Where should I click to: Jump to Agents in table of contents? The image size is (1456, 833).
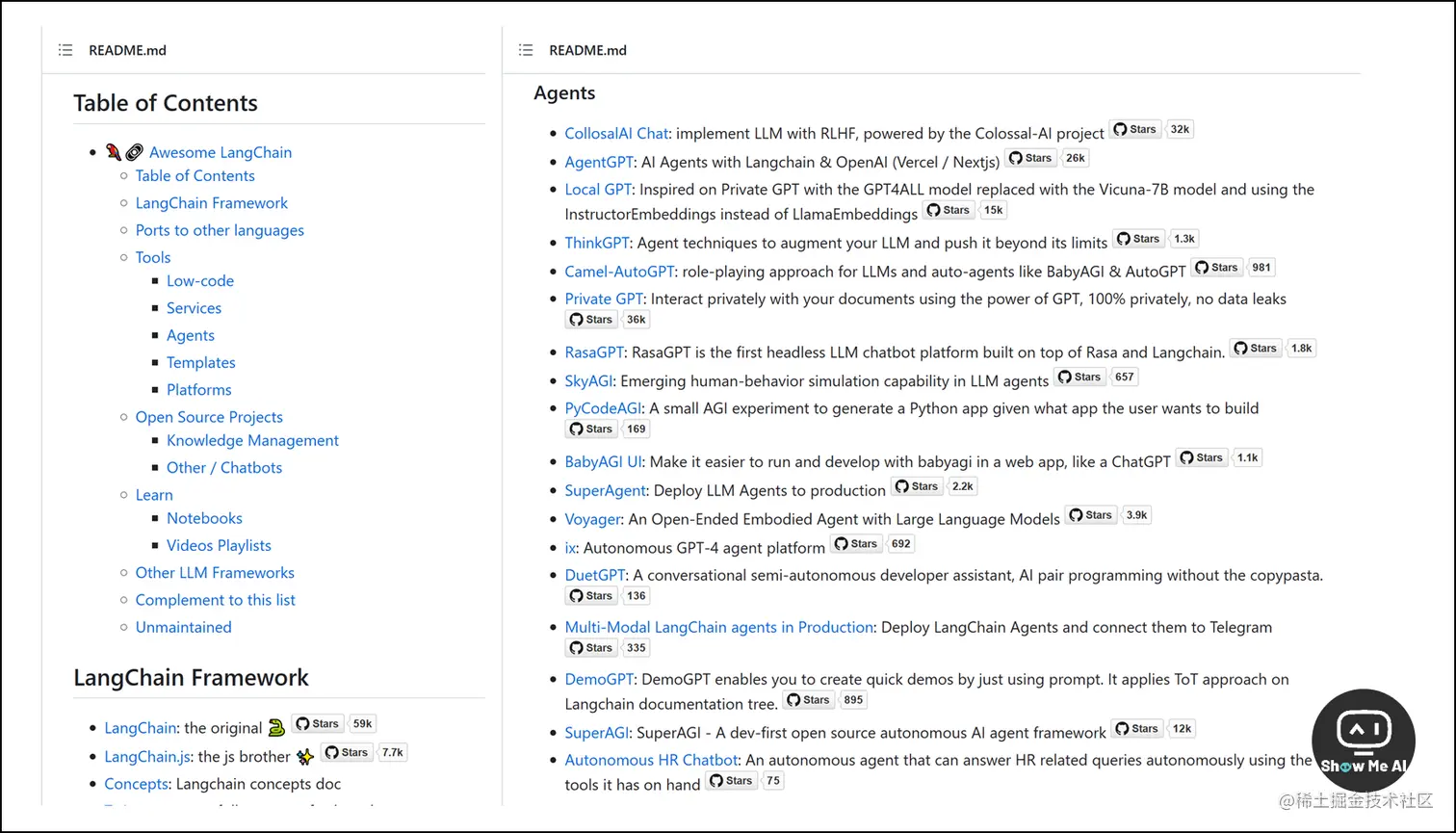click(x=191, y=335)
